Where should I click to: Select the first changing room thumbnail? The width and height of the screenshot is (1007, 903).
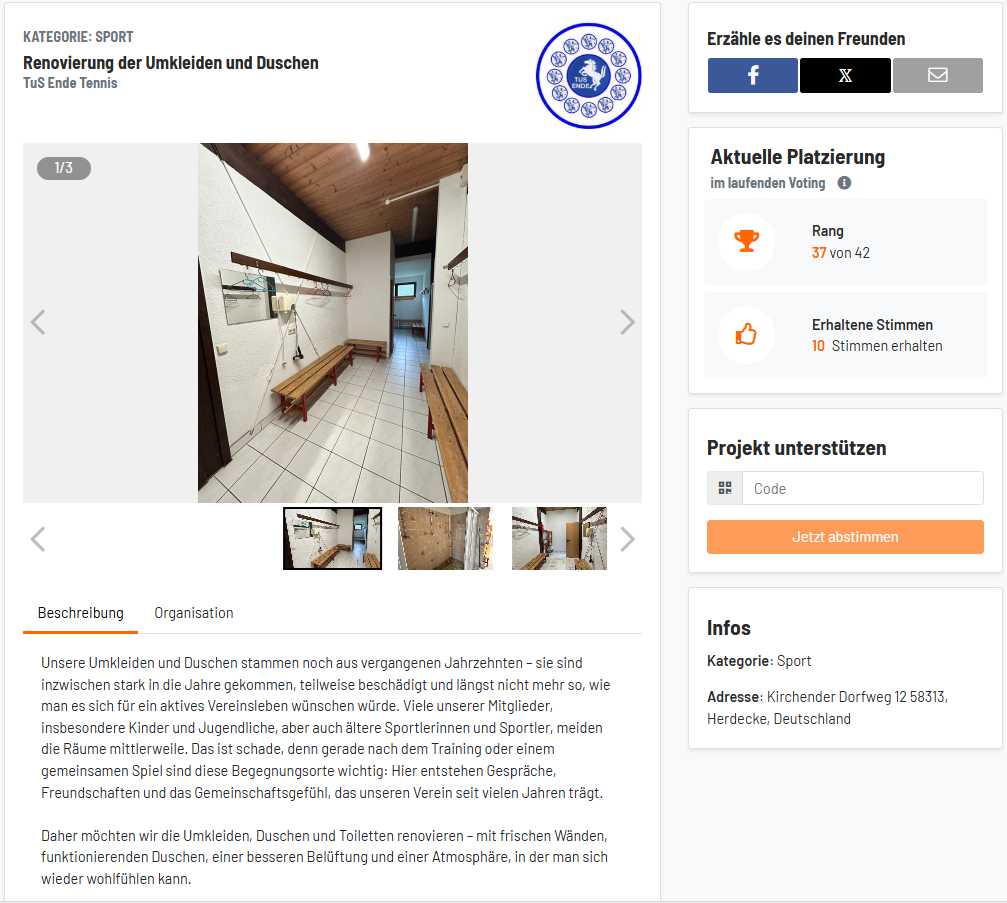(333, 538)
